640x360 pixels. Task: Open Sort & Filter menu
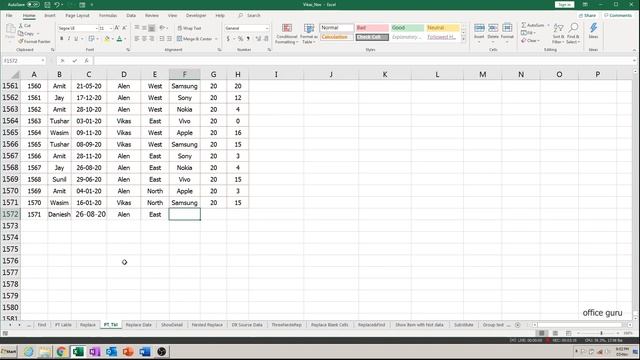pyautogui.click(x=558, y=33)
